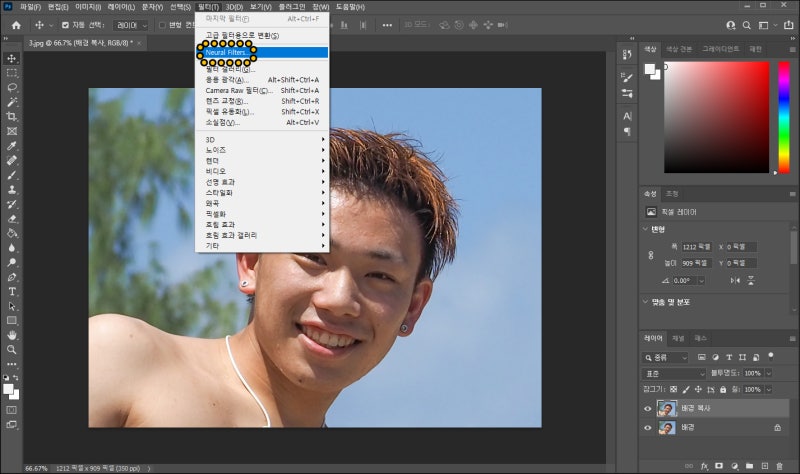This screenshot has height=474, width=800.
Task: Toggle the auto-select checkbox in options bar
Action: [65, 25]
